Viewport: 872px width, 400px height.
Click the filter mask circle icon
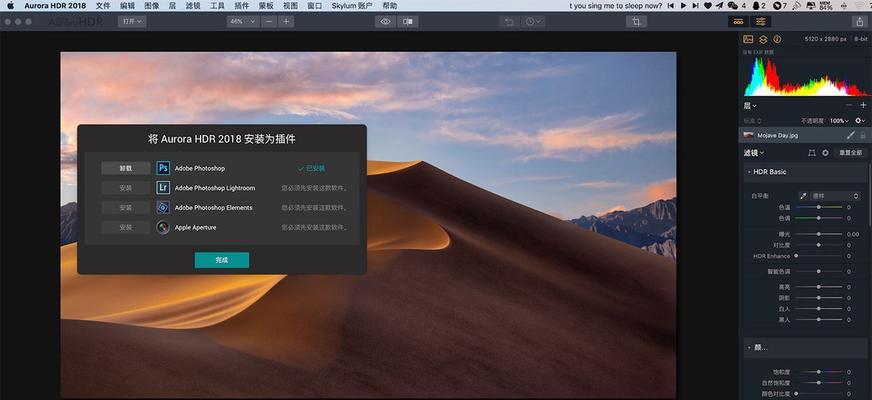825,152
